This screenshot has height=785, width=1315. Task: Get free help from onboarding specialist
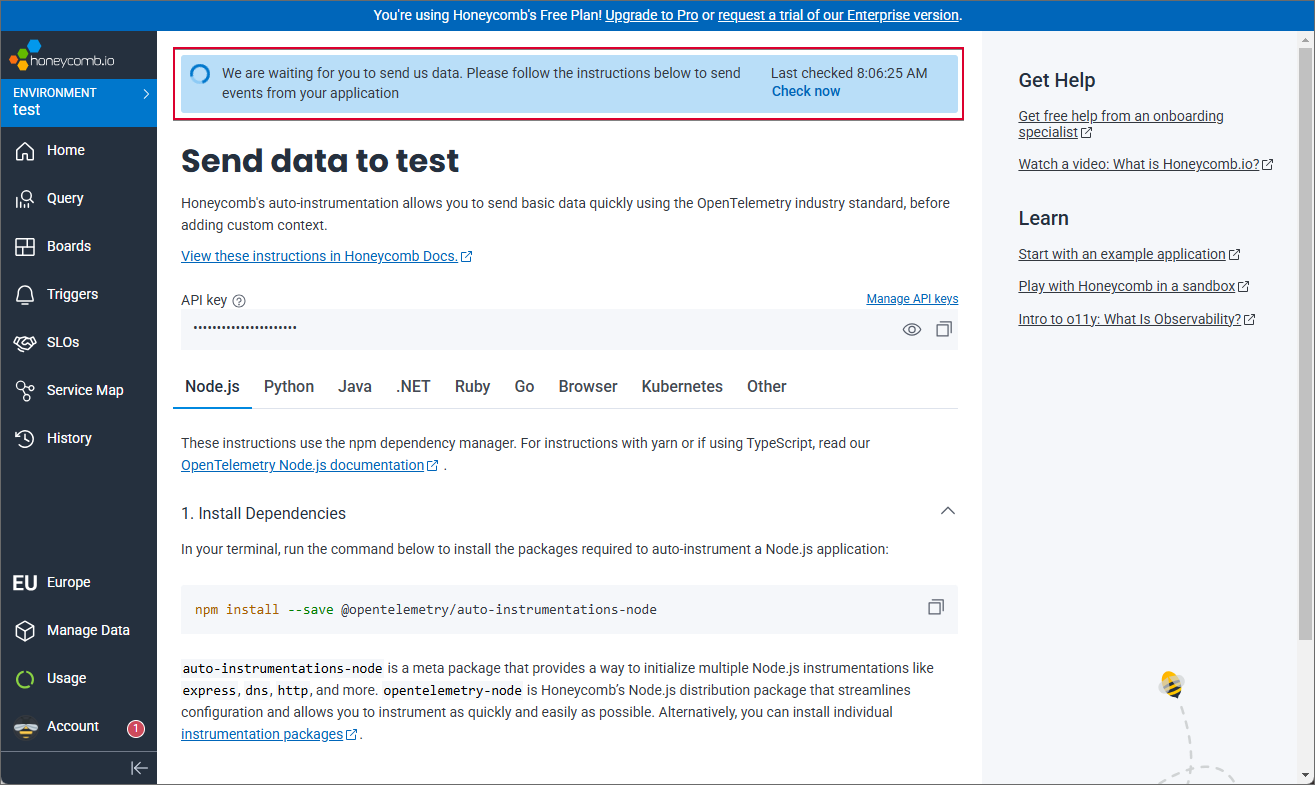click(1121, 124)
